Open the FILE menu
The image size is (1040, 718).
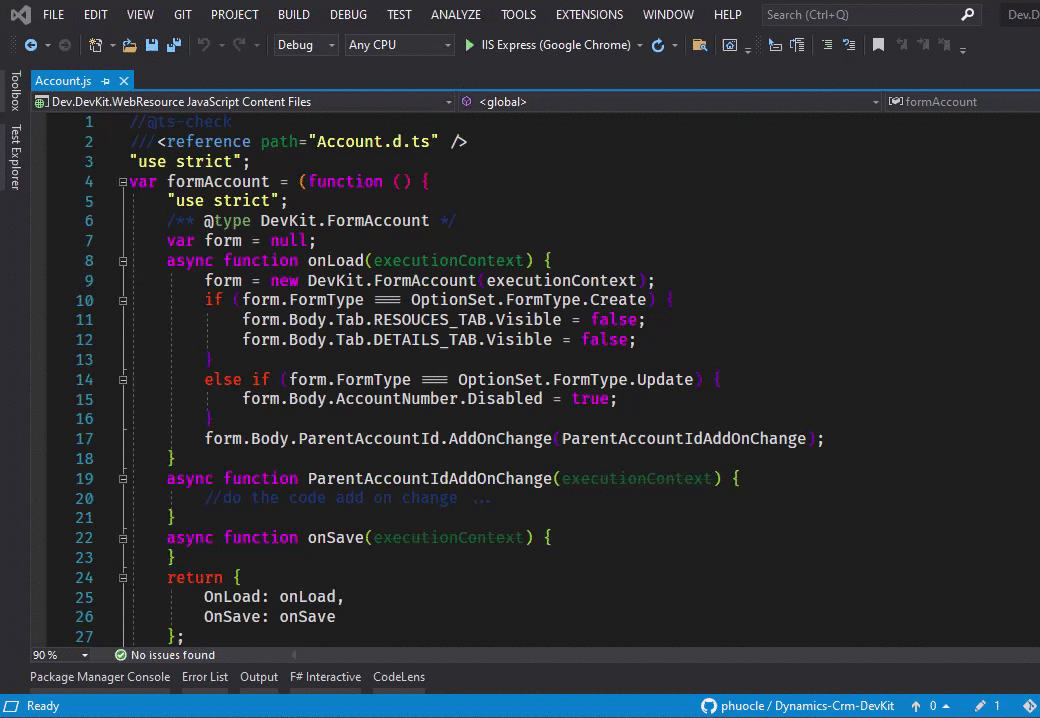(53, 14)
